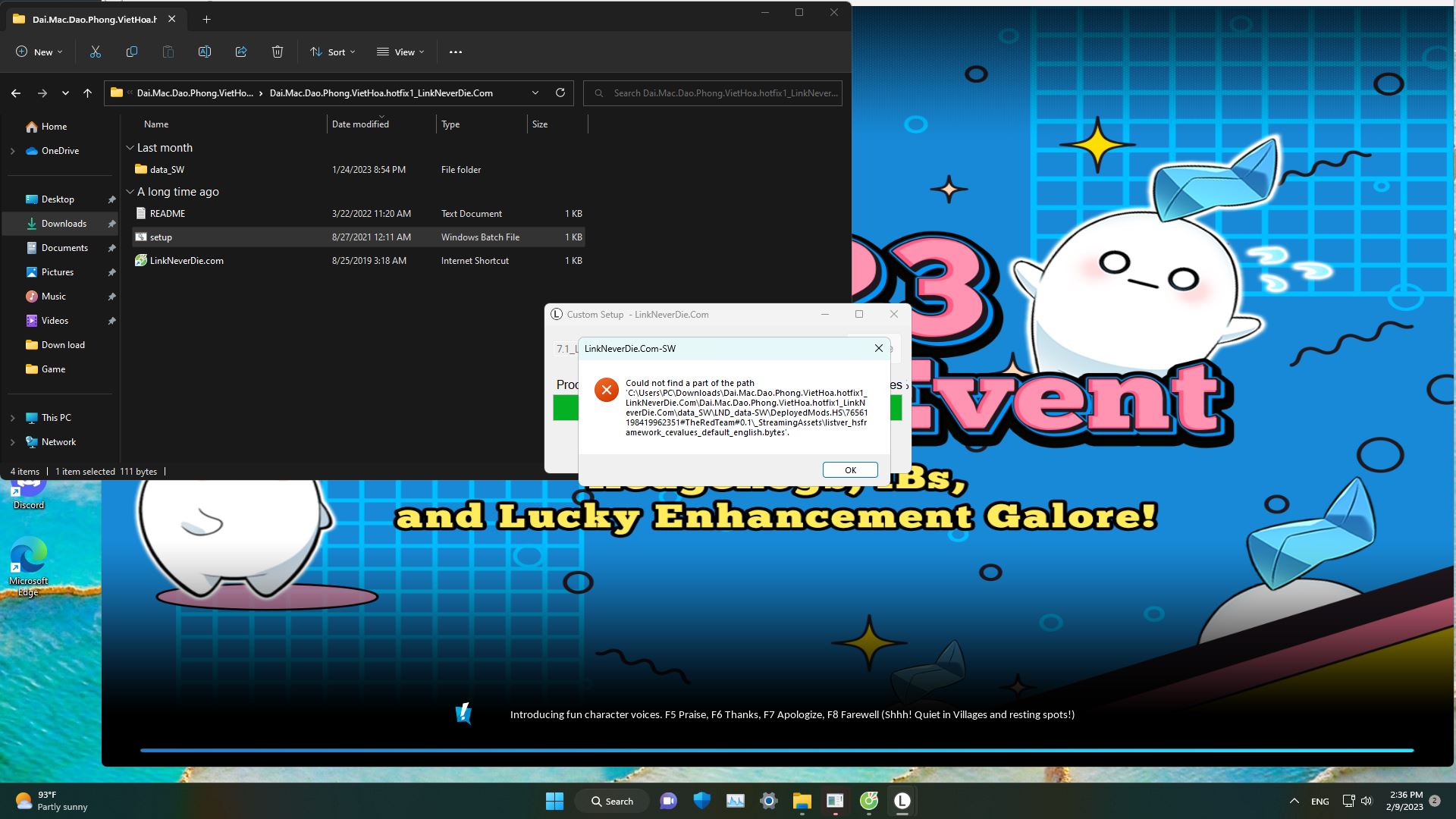This screenshot has width=1456, height=819.
Task: Add a new Explorer tab
Action: point(206,19)
